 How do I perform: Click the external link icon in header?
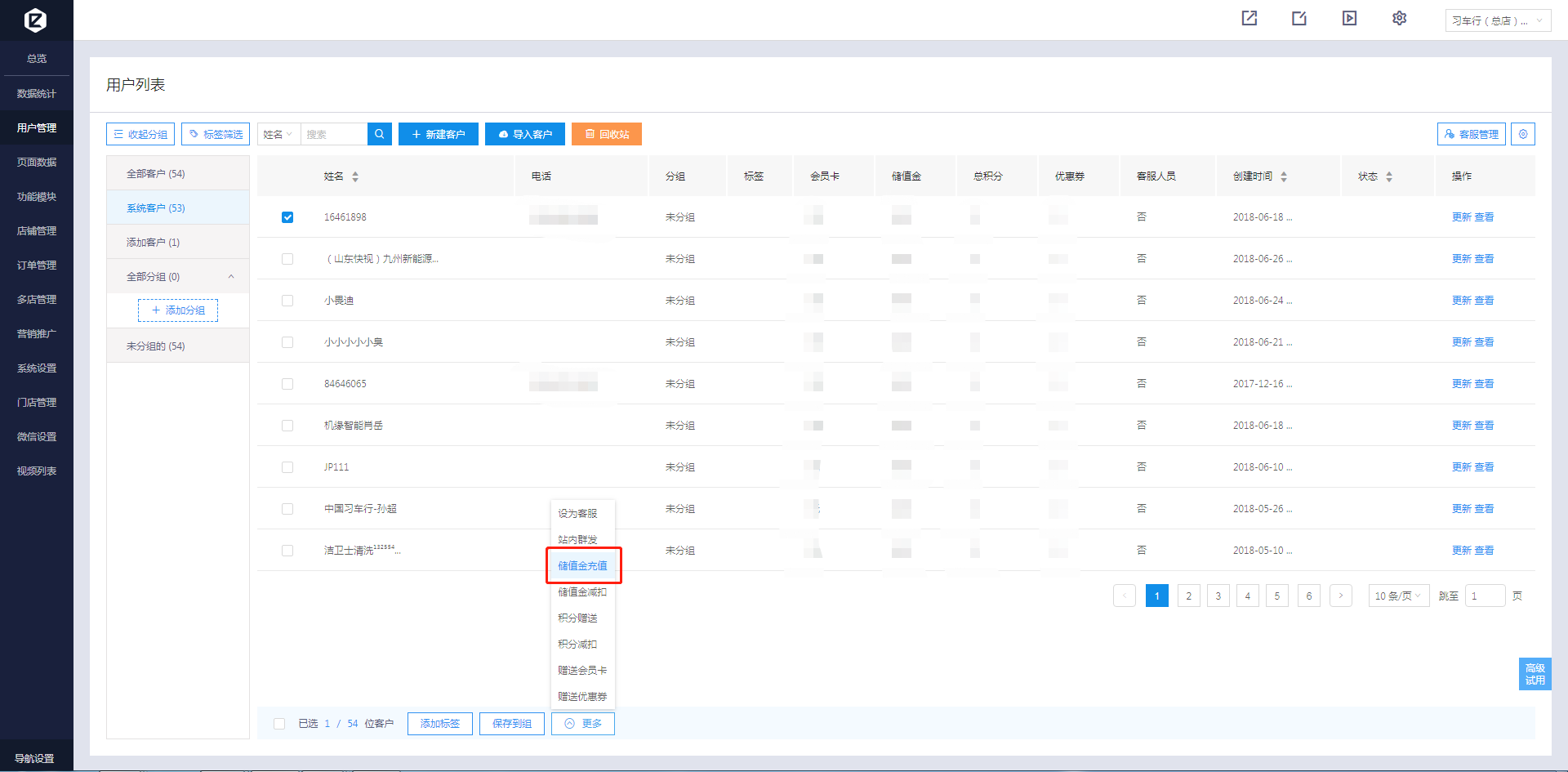point(1249,19)
